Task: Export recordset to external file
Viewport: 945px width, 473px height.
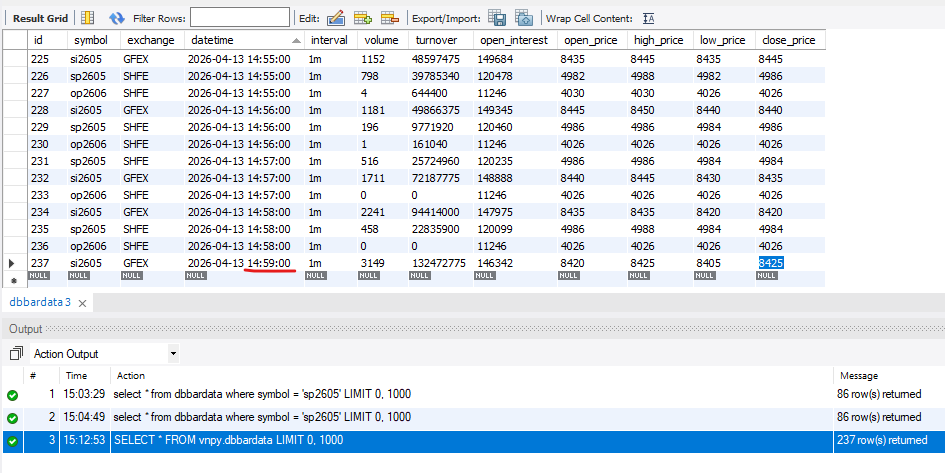Action: click(x=497, y=18)
